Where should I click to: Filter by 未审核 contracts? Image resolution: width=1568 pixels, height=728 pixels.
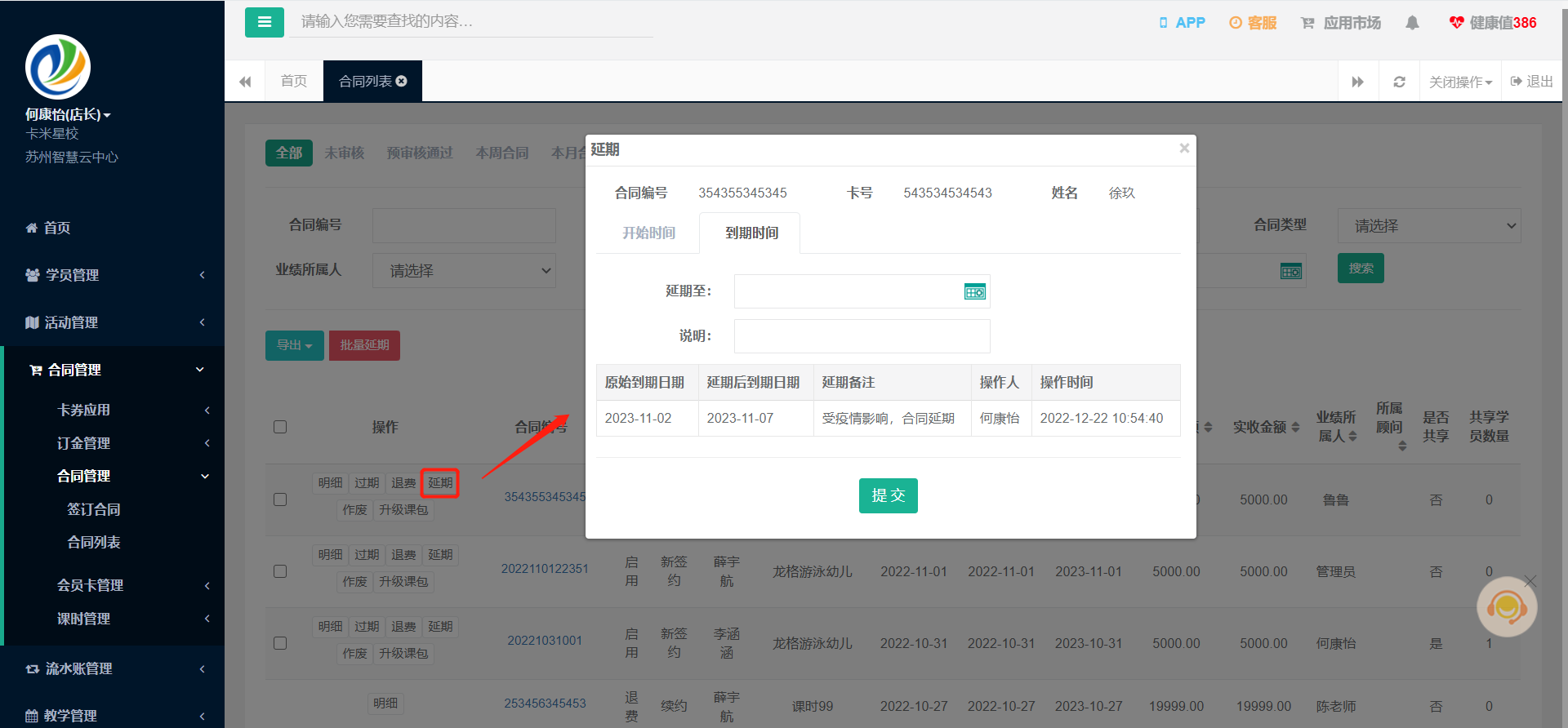coord(344,153)
